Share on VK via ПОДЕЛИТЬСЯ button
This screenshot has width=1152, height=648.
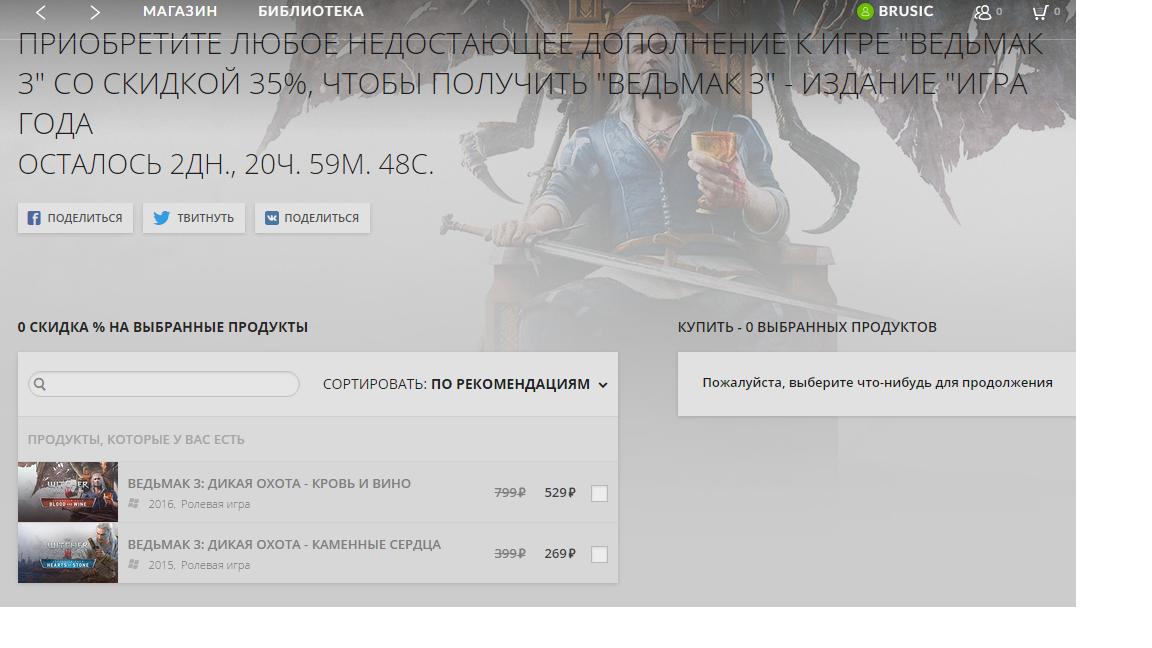(x=312, y=218)
